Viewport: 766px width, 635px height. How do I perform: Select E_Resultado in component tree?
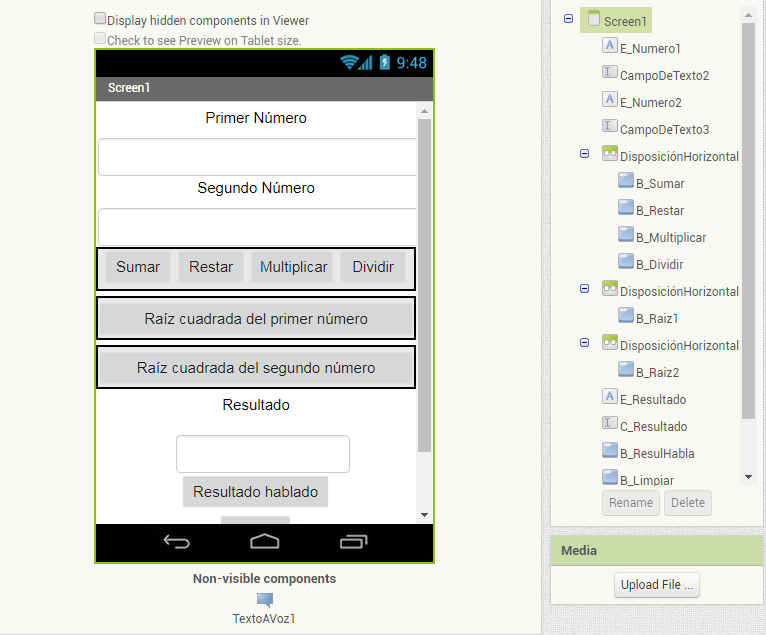[x=653, y=400]
